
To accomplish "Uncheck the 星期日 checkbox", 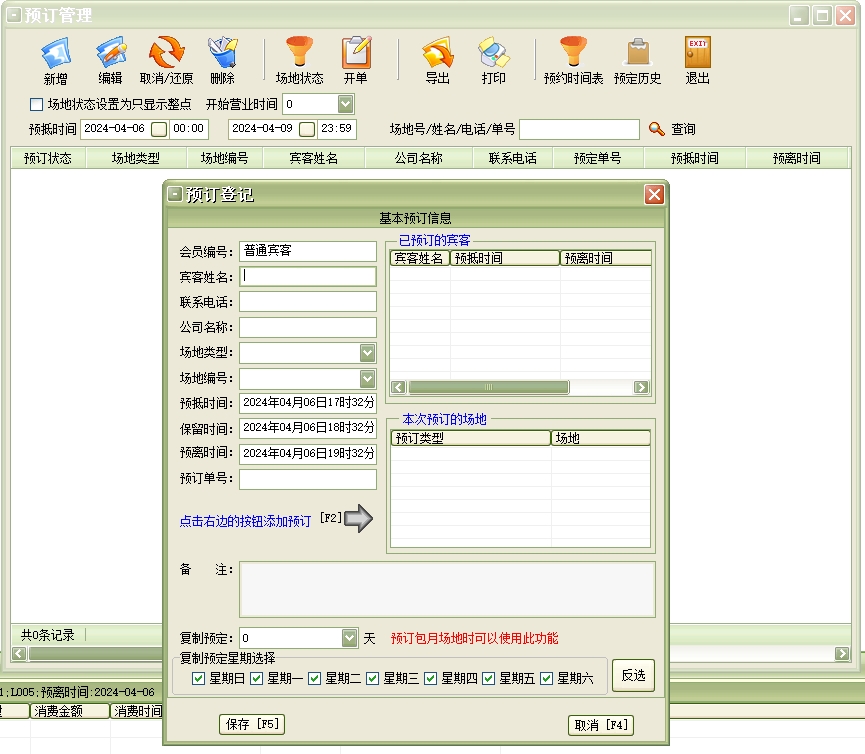I will pyautogui.click(x=198, y=678).
